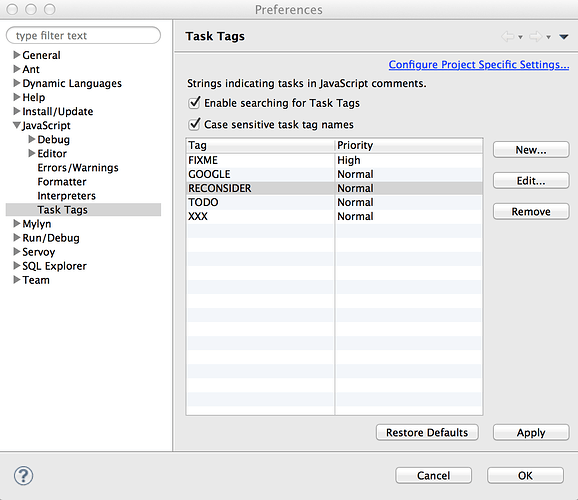Image resolution: width=578 pixels, height=500 pixels.
Task: Expand the Debug node under JavaScript
Action: click(x=32, y=139)
